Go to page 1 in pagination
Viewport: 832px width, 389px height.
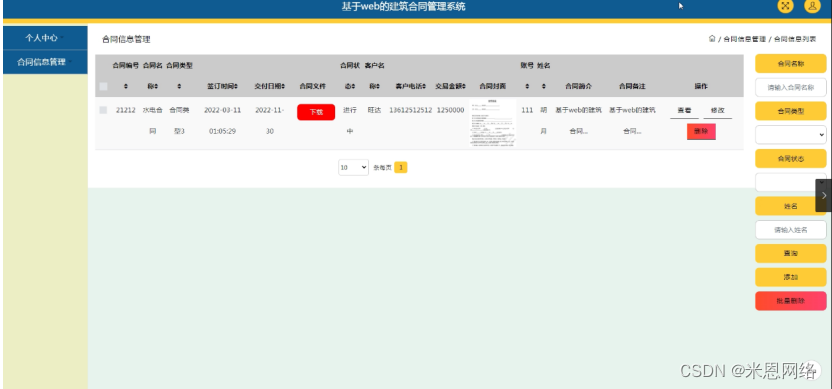click(401, 168)
